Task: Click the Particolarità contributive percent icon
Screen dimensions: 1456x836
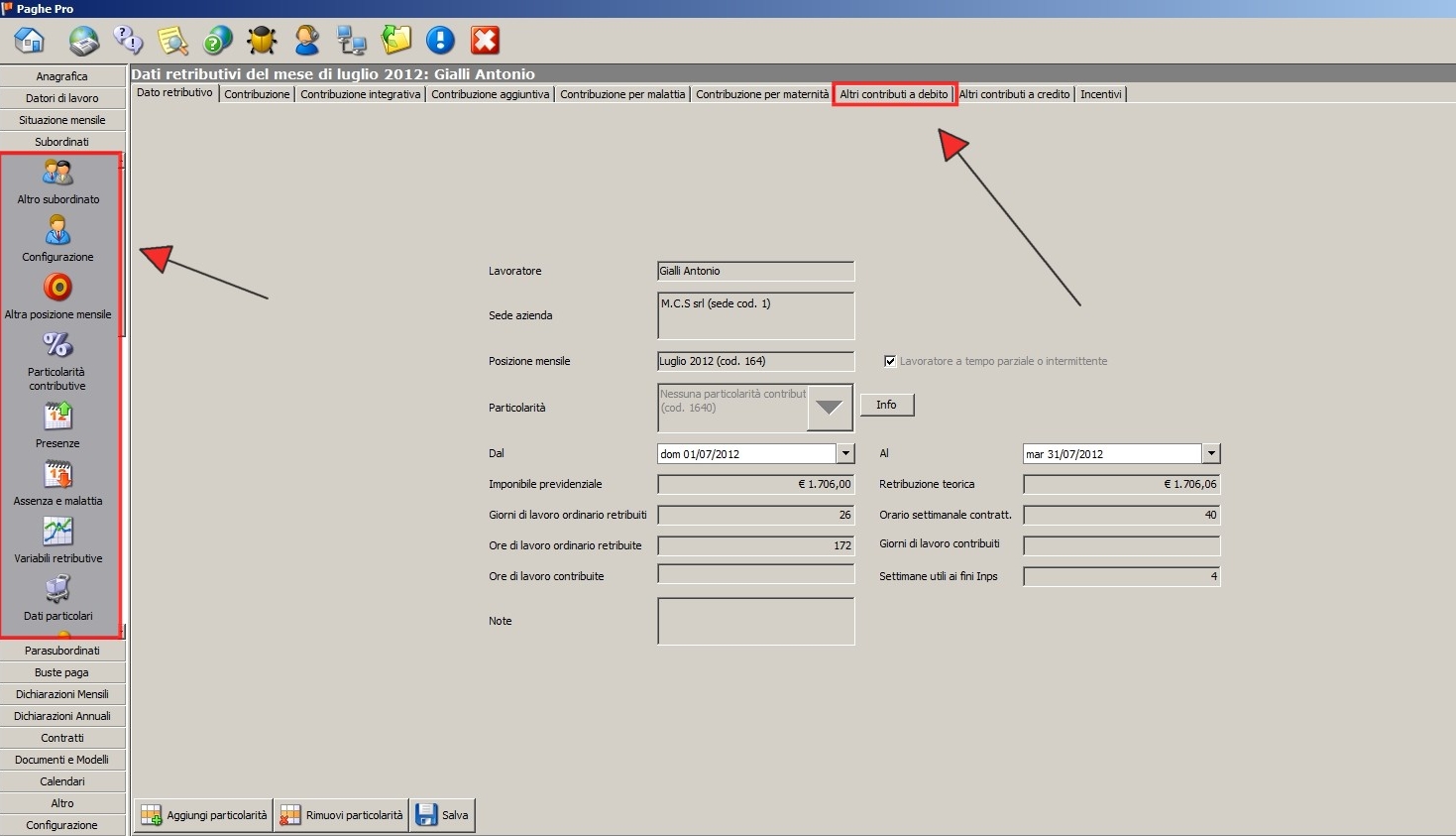Action: (57, 345)
